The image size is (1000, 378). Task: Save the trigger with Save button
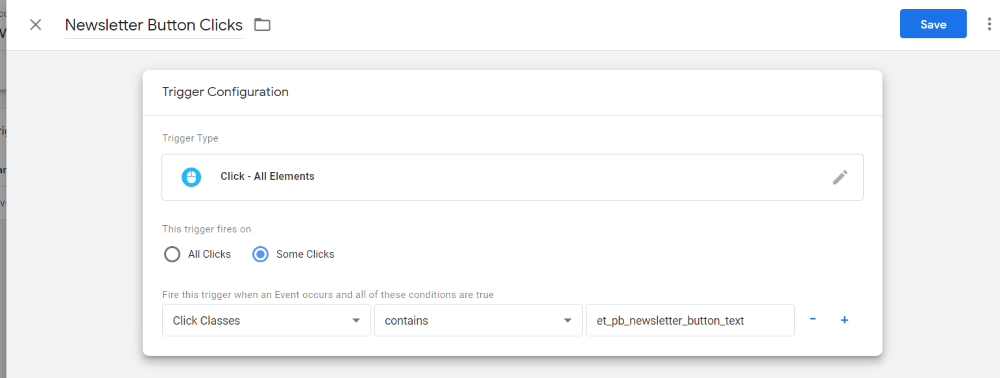tap(933, 24)
